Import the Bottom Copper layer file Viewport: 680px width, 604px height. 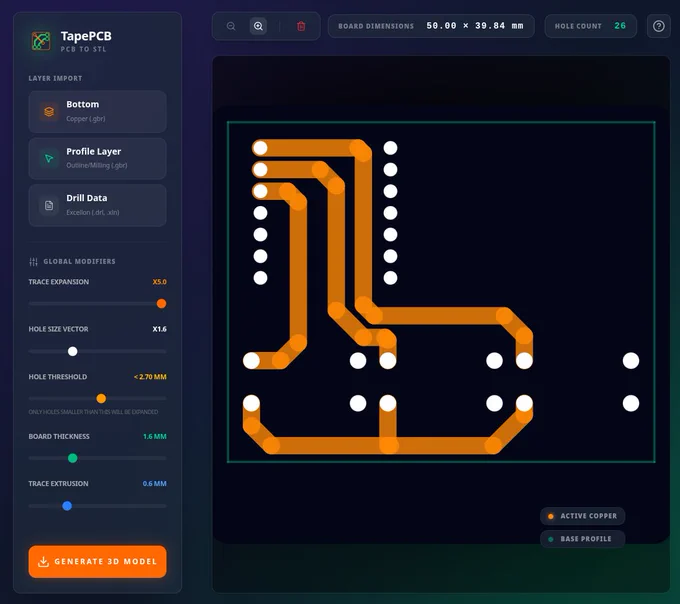[x=98, y=111]
